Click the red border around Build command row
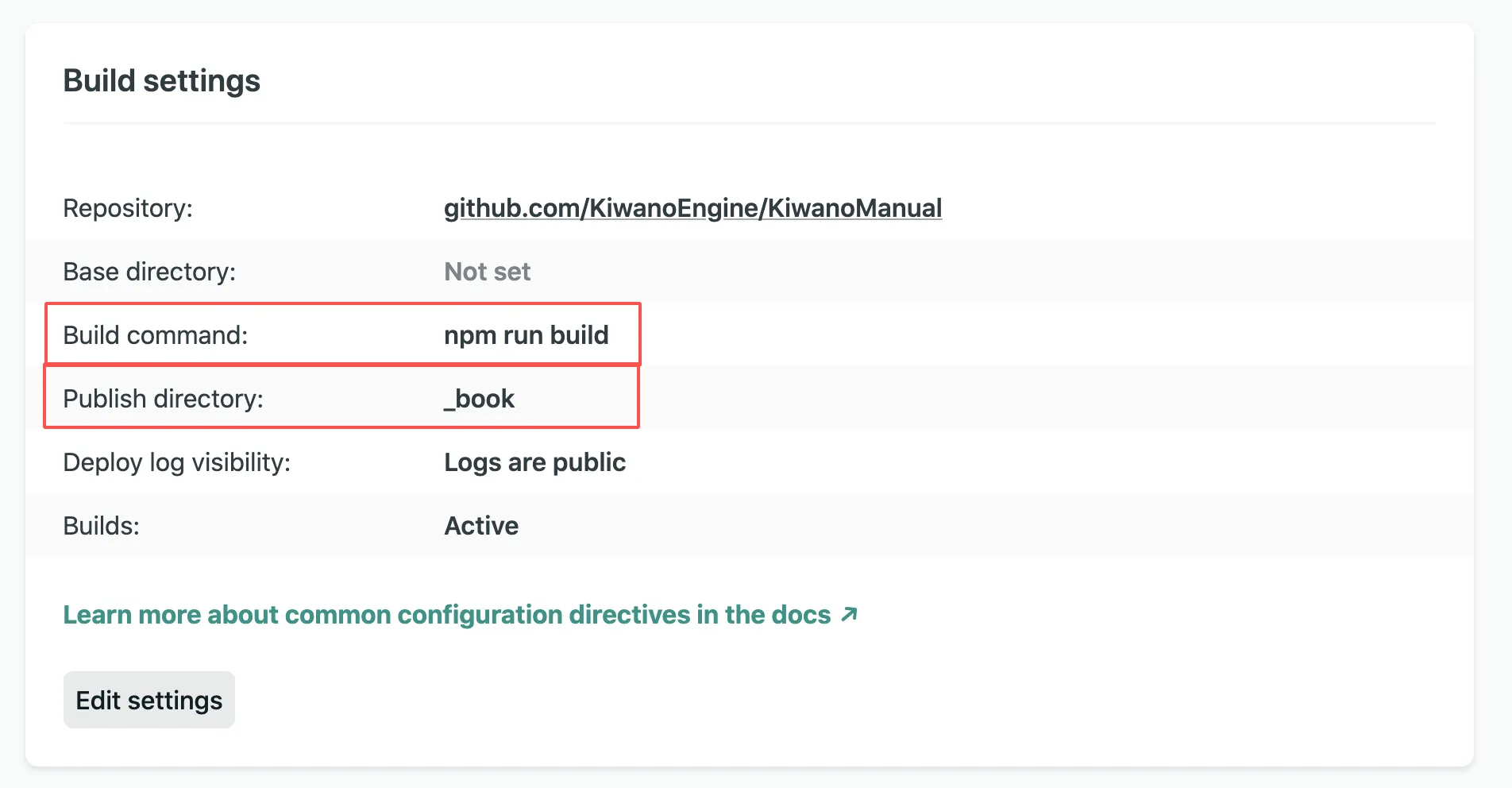Image resolution: width=1512 pixels, height=788 pixels. click(341, 303)
